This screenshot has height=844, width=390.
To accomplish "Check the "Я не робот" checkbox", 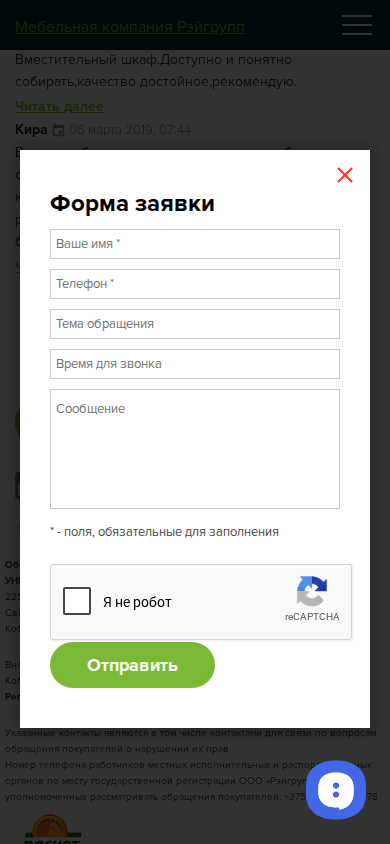I will [77, 601].
